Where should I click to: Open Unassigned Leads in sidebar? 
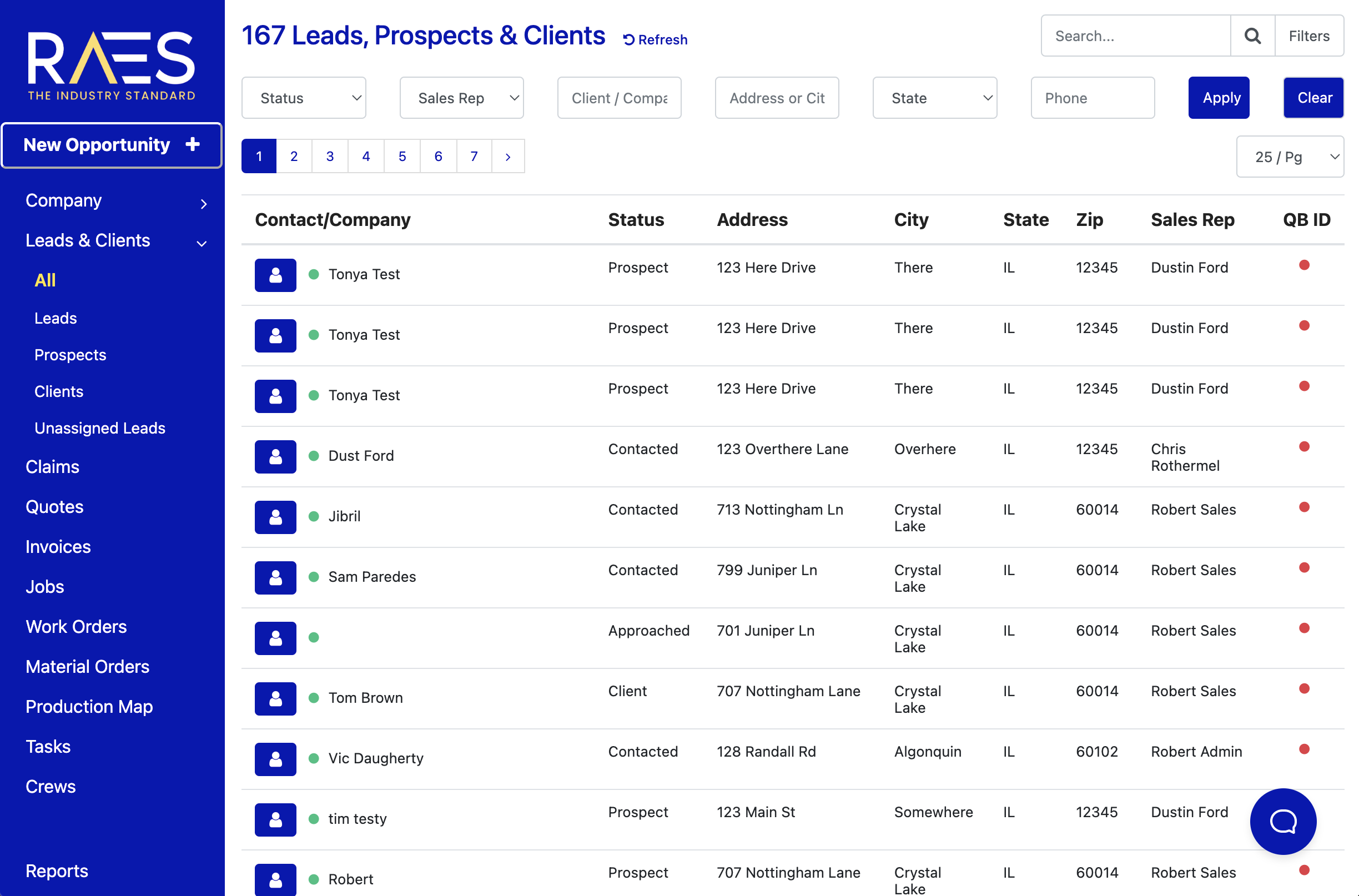point(100,428)
